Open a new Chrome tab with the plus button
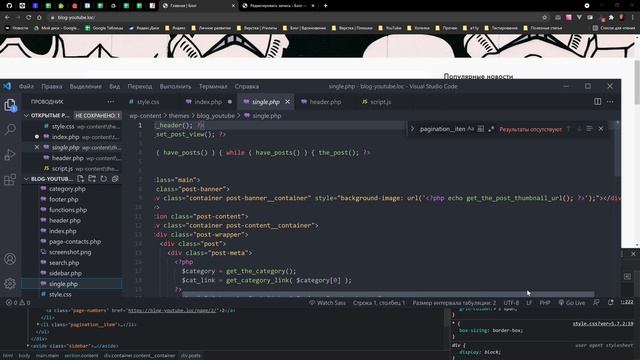 tap(325, 6)
